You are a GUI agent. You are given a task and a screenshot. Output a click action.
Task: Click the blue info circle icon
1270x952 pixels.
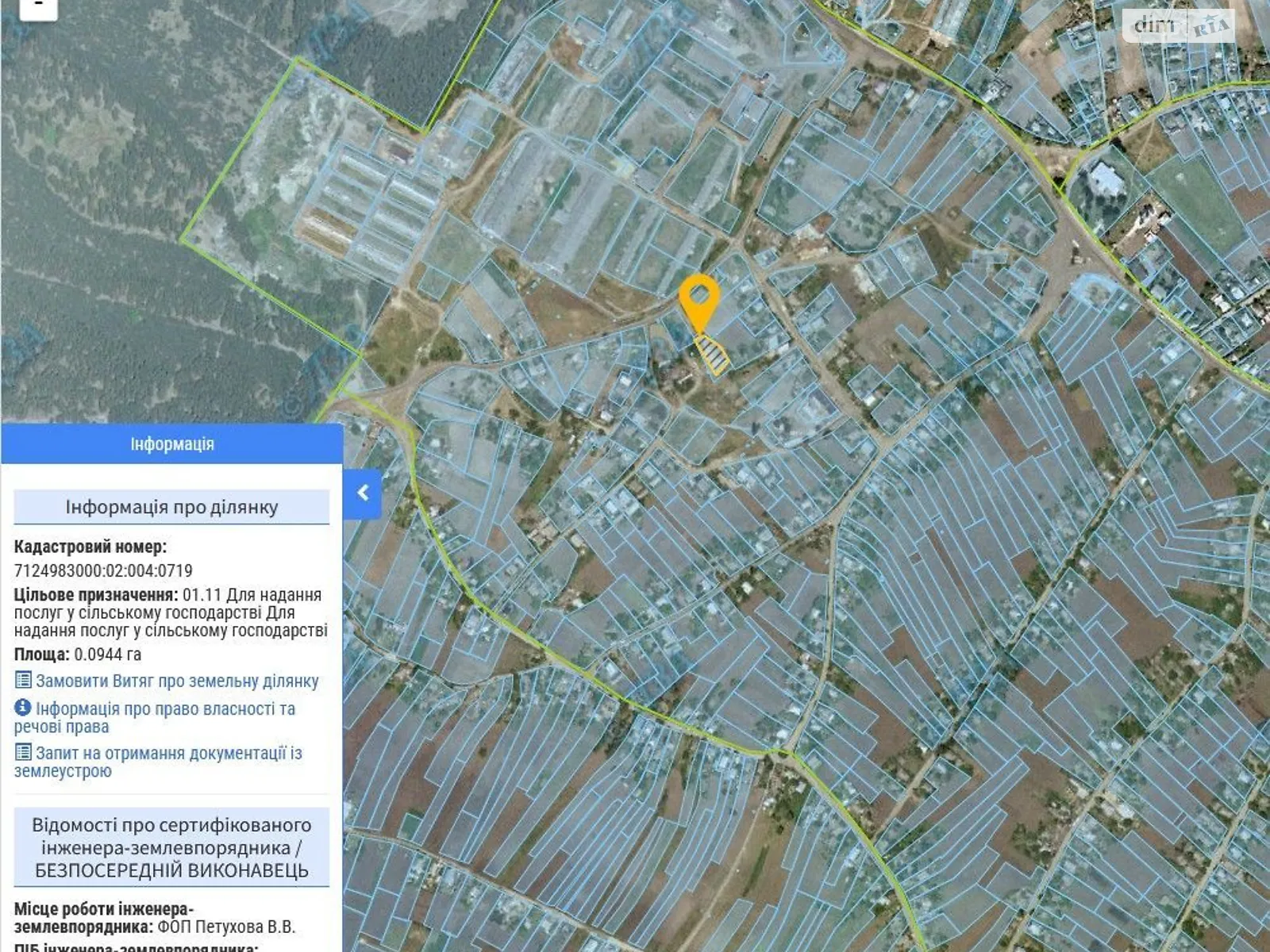pyautogui.click(x=23, y=708)
